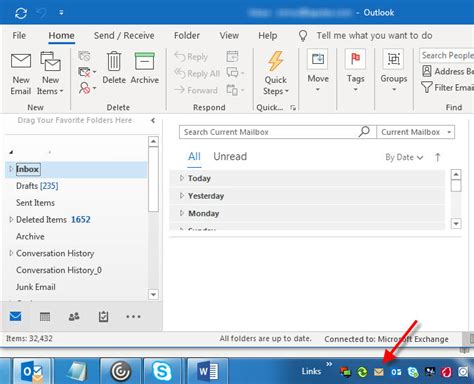Click the Send/Receive All Folders sync icon
This screenshot has height=384, width=474.
coord(21,13)
